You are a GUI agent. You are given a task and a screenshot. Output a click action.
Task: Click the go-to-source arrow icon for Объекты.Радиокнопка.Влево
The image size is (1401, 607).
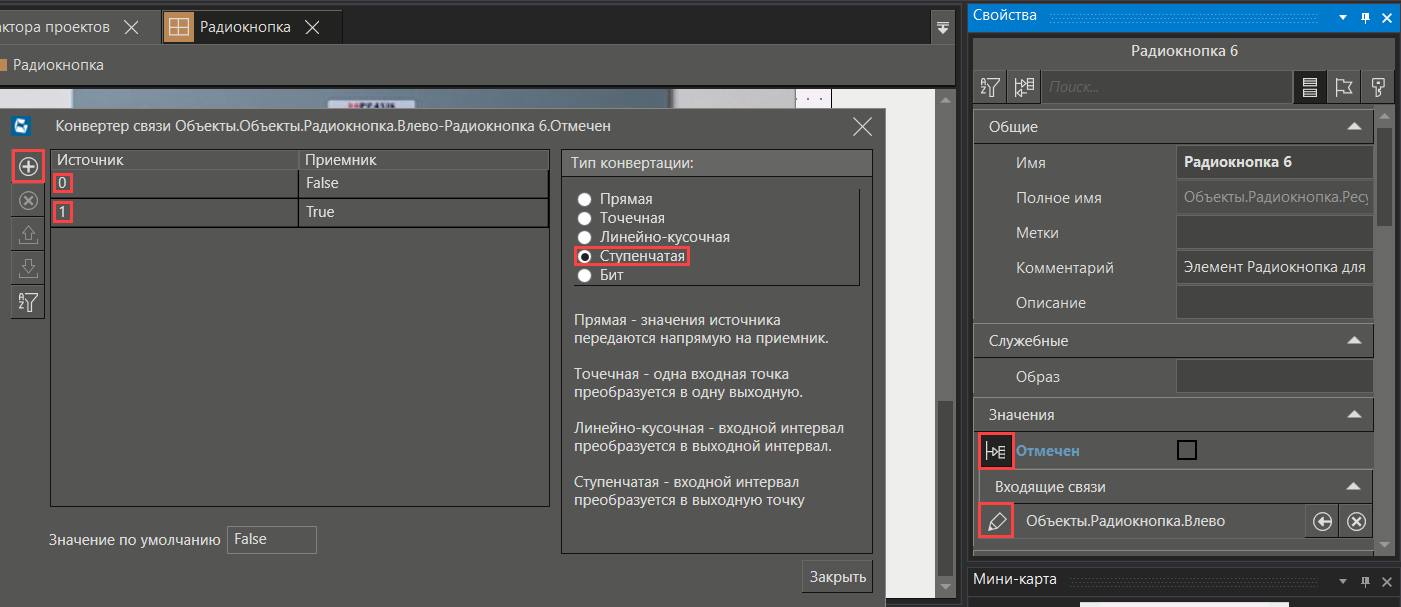1322,521
